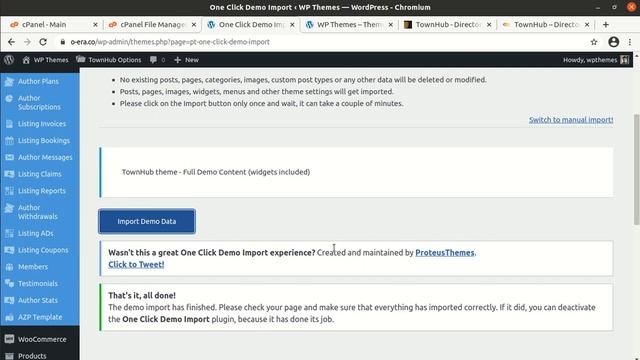The height and width of the screenshot is (360, 640).
Task: Select the TownHub theme Full Demo Content box
Action: [x=356, y=172]
